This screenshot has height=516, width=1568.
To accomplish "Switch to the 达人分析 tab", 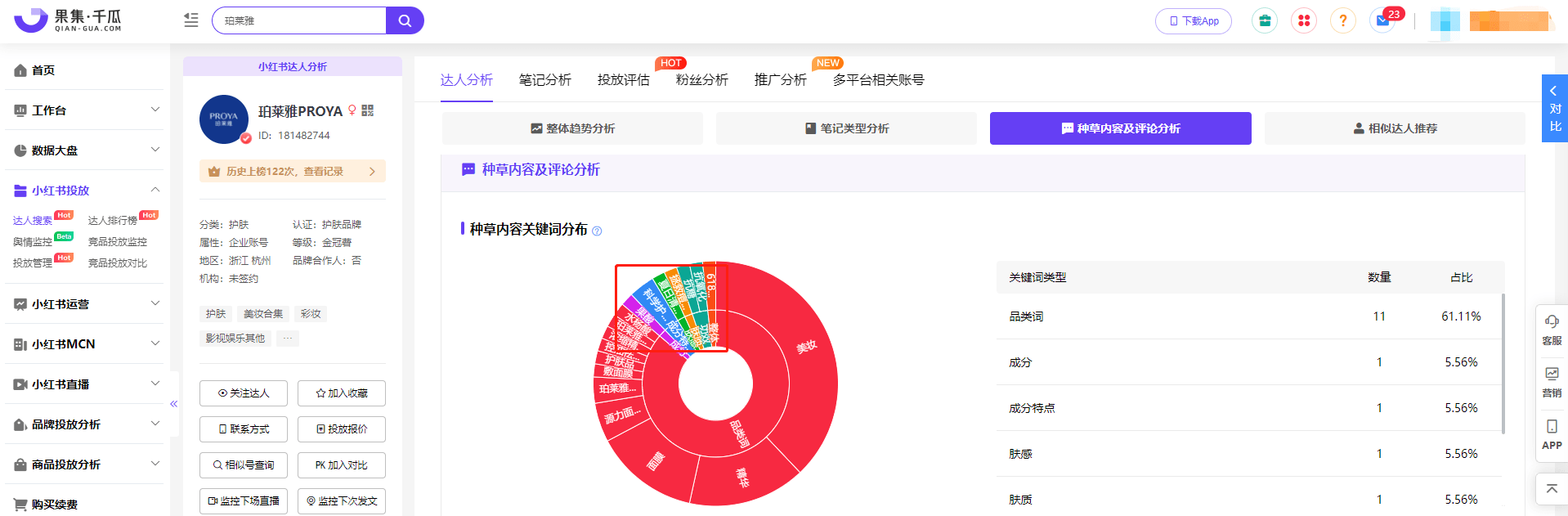I will (x=467, y=80).
